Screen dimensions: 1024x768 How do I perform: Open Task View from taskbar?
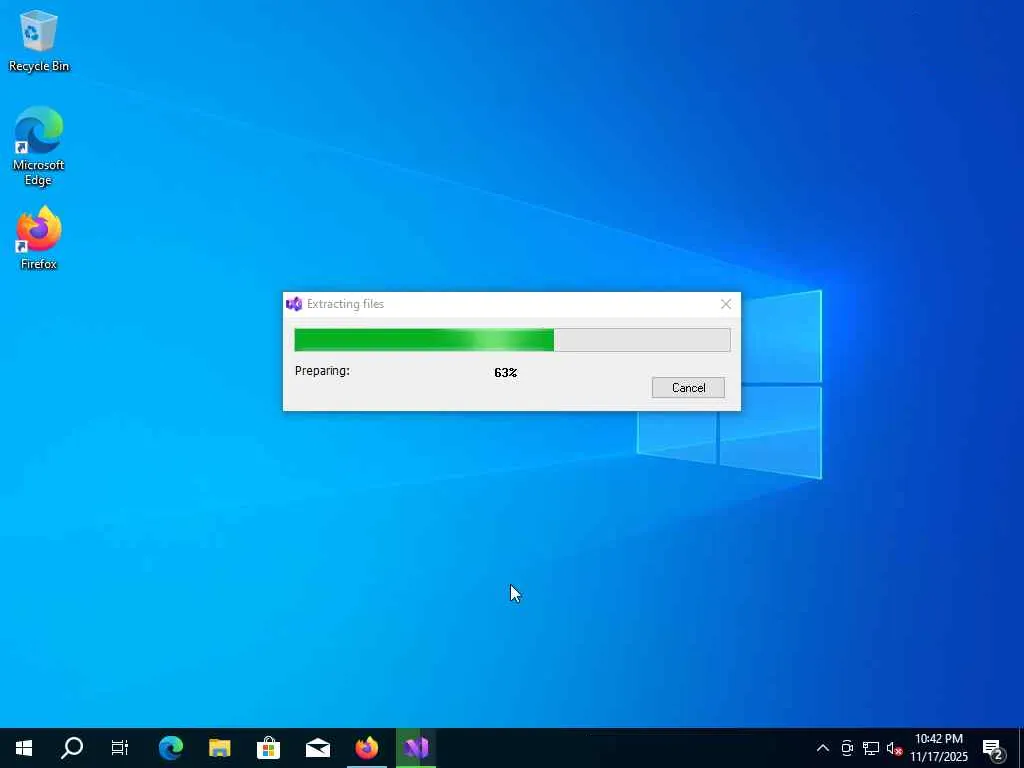(x=120, y=748)
